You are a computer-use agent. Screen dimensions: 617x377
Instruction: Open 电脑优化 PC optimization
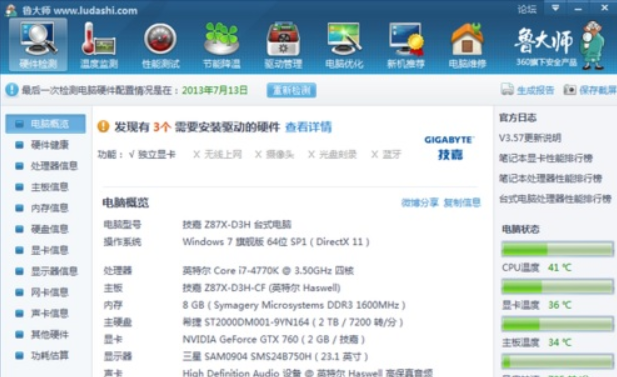point(344,45)
